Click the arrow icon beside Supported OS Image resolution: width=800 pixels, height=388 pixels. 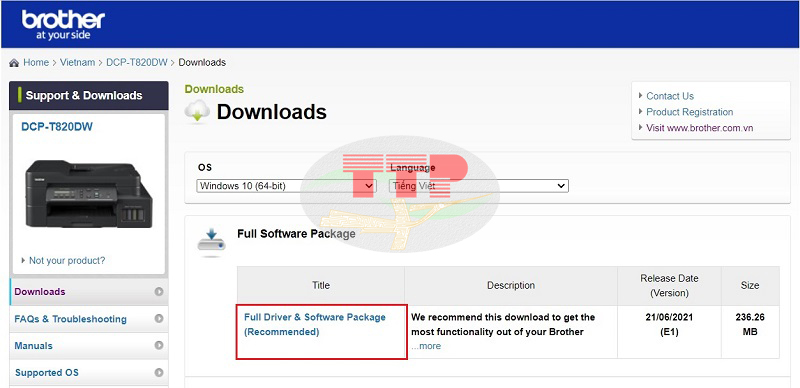click(159, 373)
